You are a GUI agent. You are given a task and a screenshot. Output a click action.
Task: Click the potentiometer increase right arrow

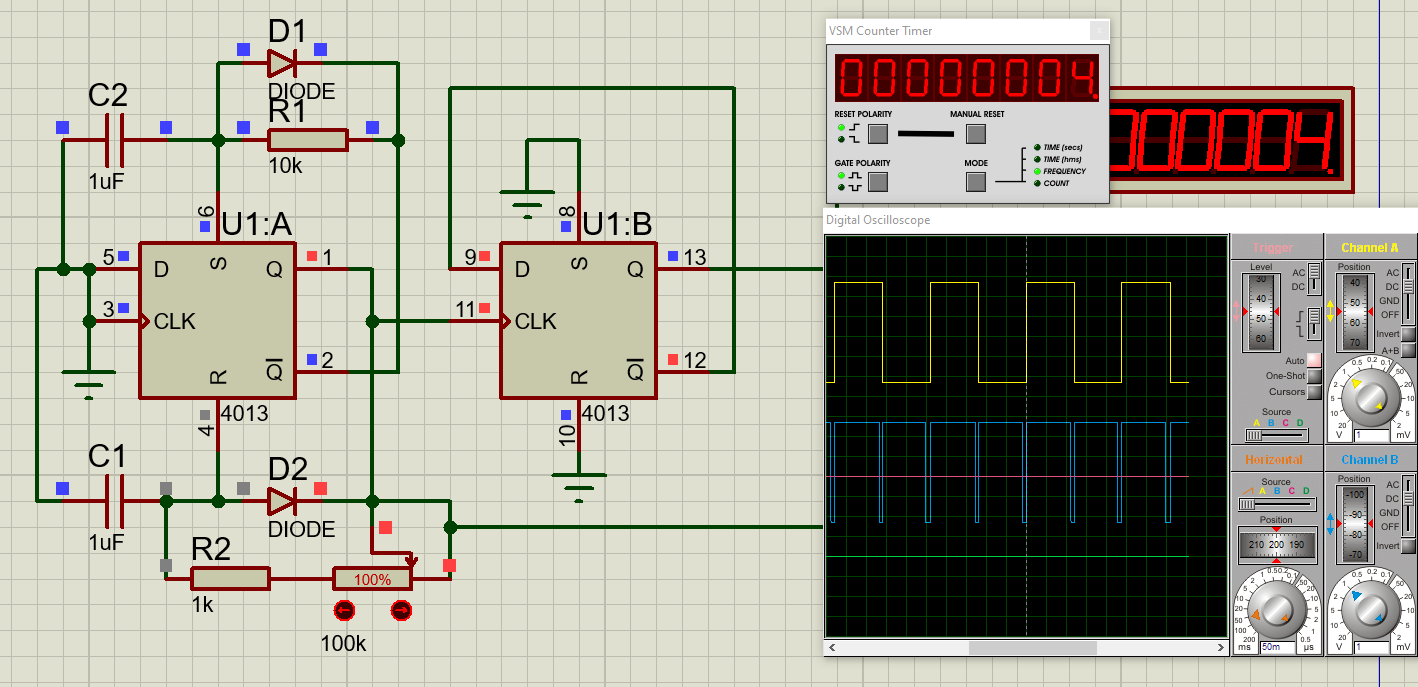(x=401, y=610)
